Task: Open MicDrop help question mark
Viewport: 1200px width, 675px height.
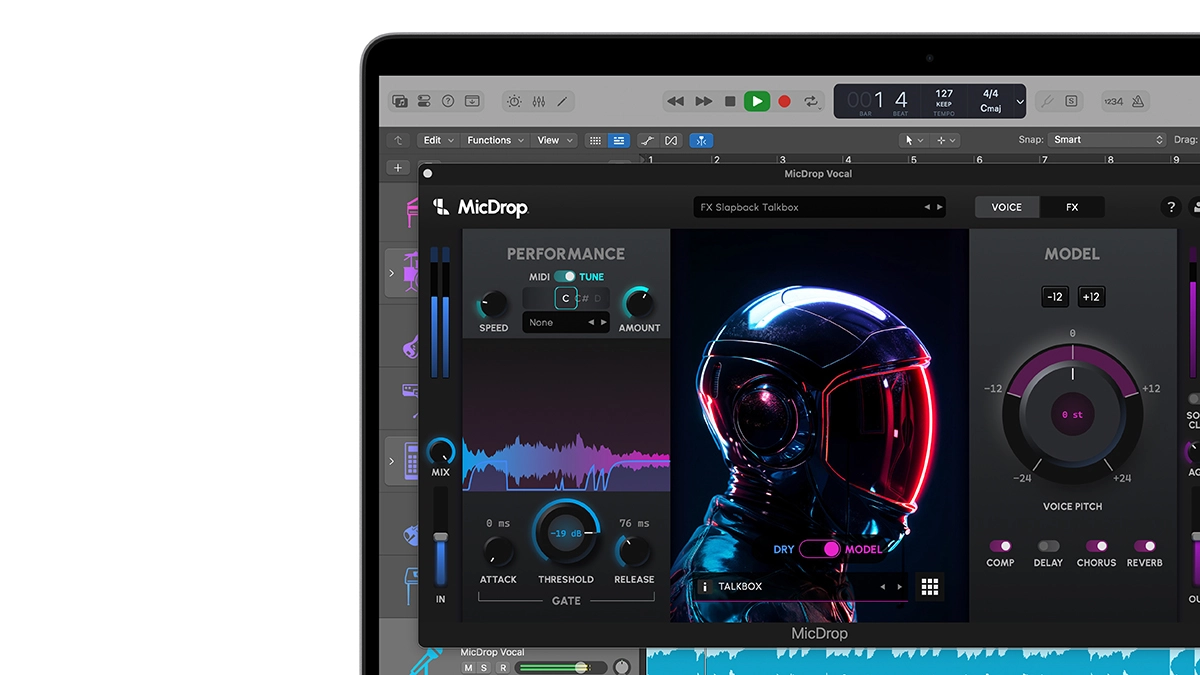Action: pos(1171,207)
